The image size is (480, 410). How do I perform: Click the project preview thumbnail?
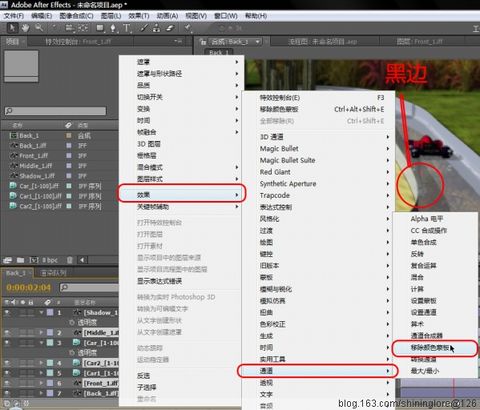pyautogui.click(x=21, y=66)
